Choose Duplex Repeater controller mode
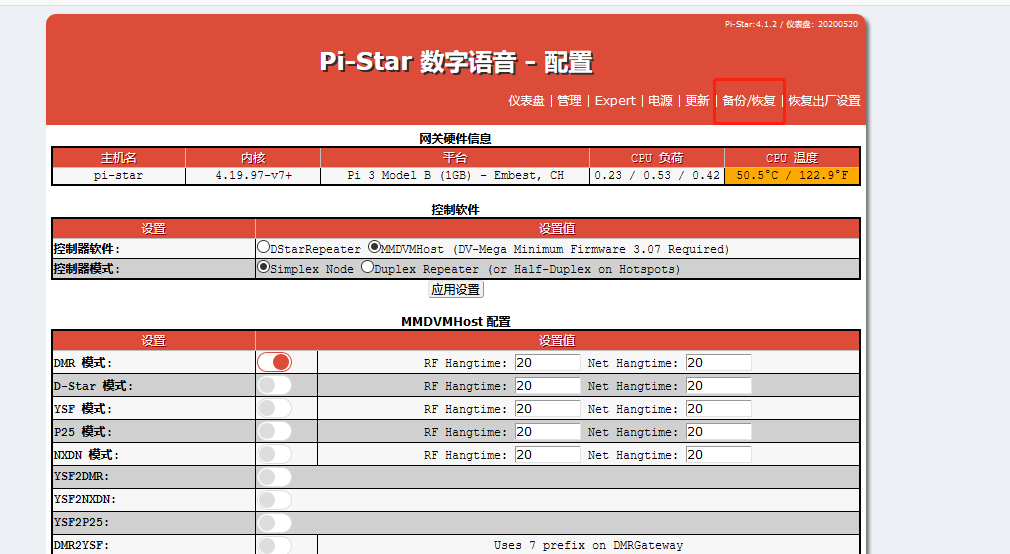1010x554 pixels. pos(367,267)
